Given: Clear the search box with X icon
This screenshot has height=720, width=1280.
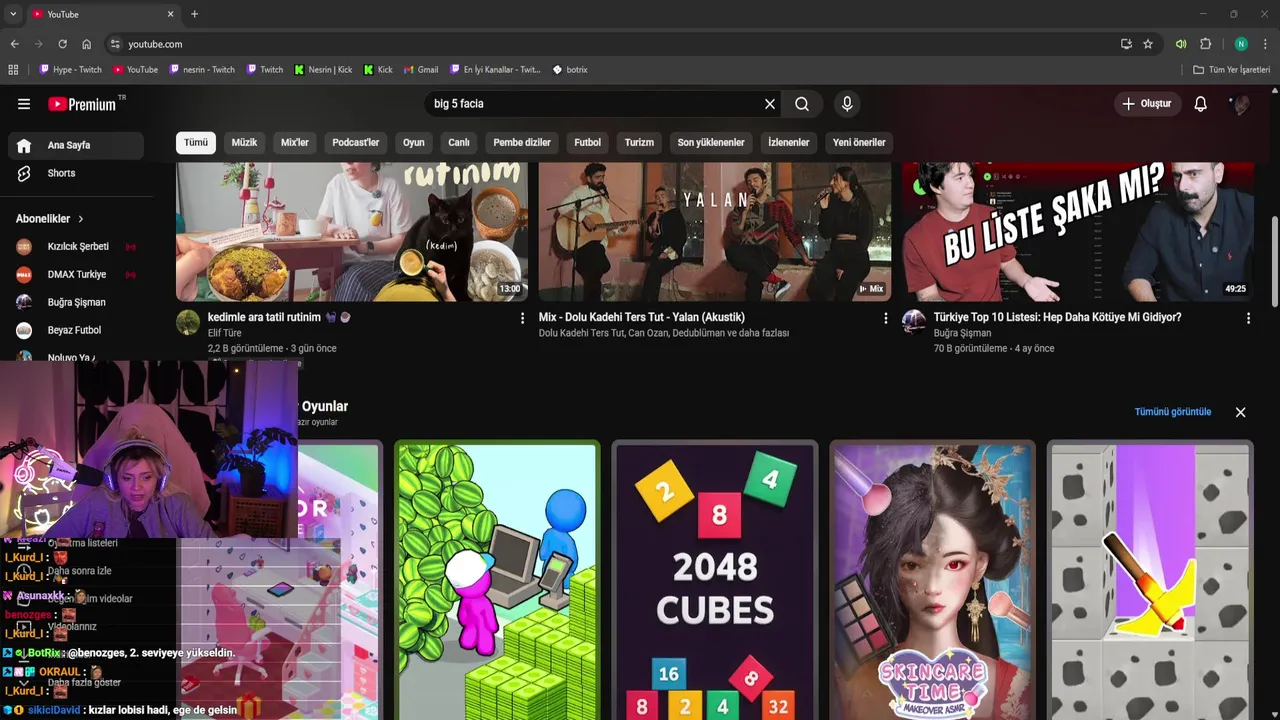Looking at the screenshot, I should 770,104.
